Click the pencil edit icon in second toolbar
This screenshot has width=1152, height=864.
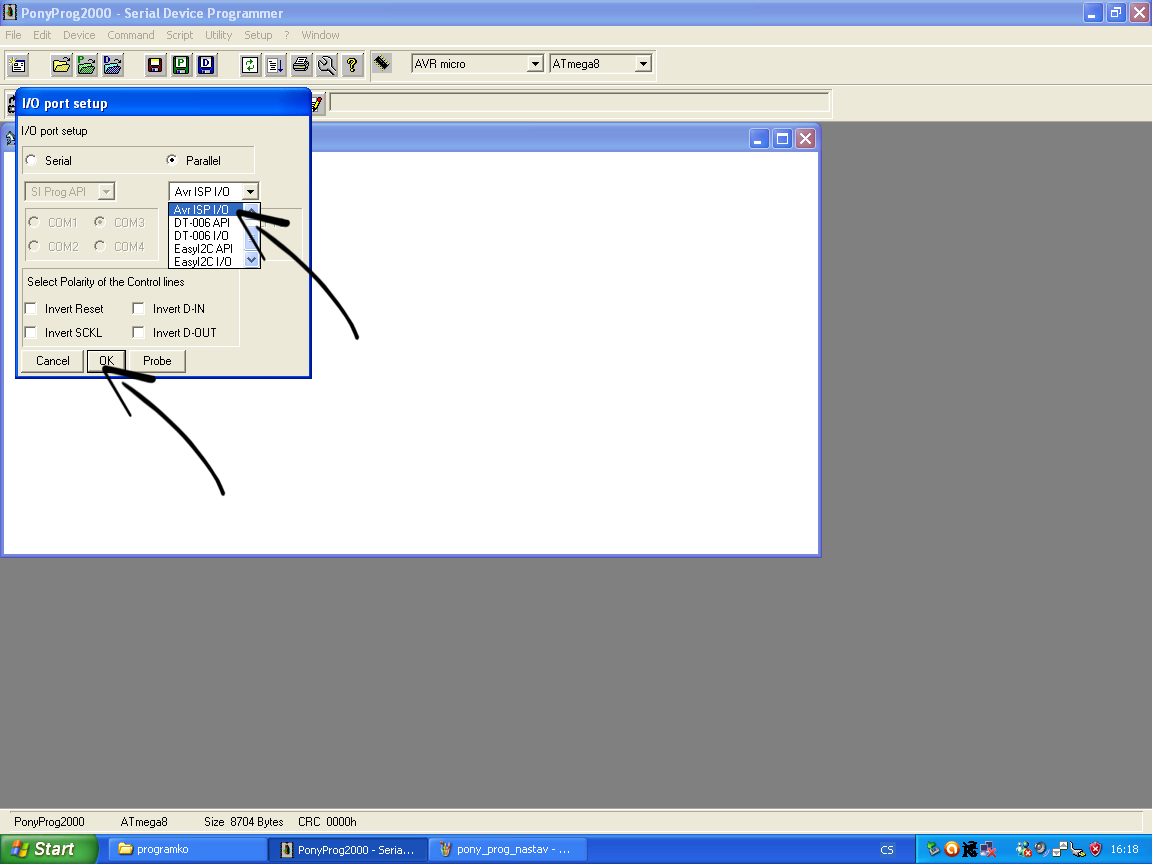(317, 104)
